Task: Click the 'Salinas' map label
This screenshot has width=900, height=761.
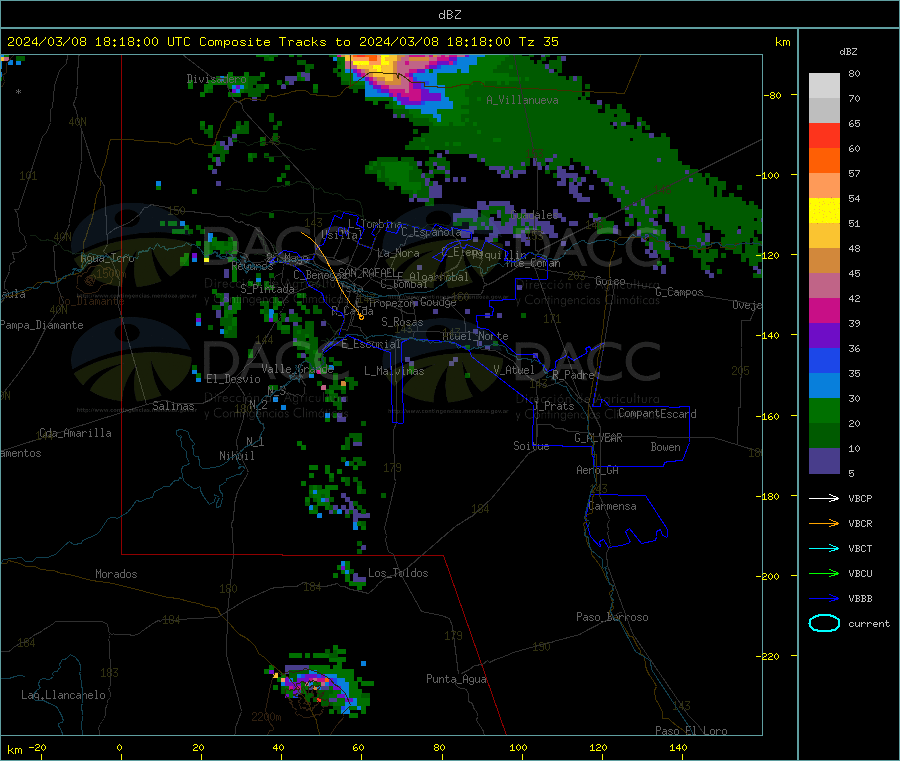Action: [x=173, y=406]
